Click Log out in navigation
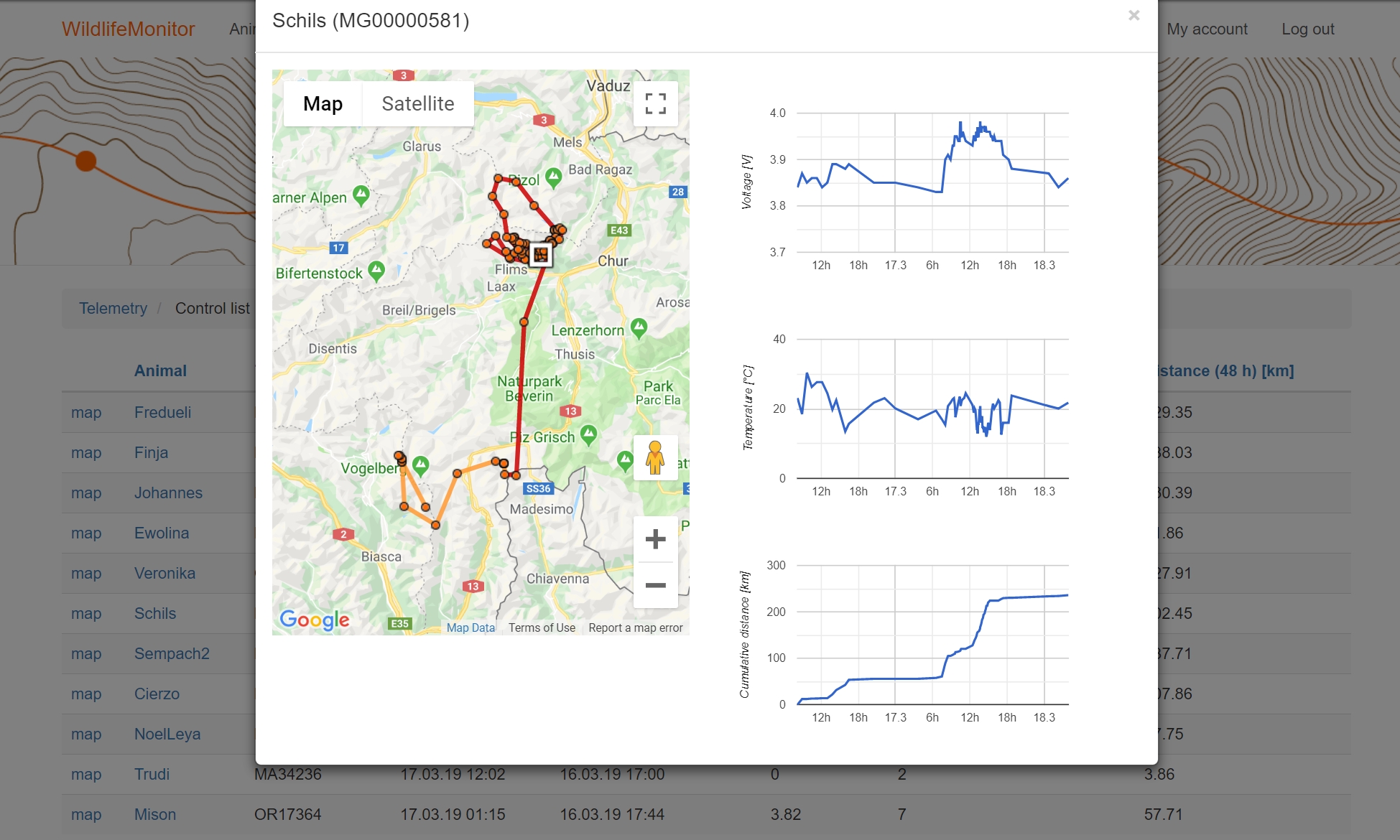The image size is (1400, 840). (1307, 29)
